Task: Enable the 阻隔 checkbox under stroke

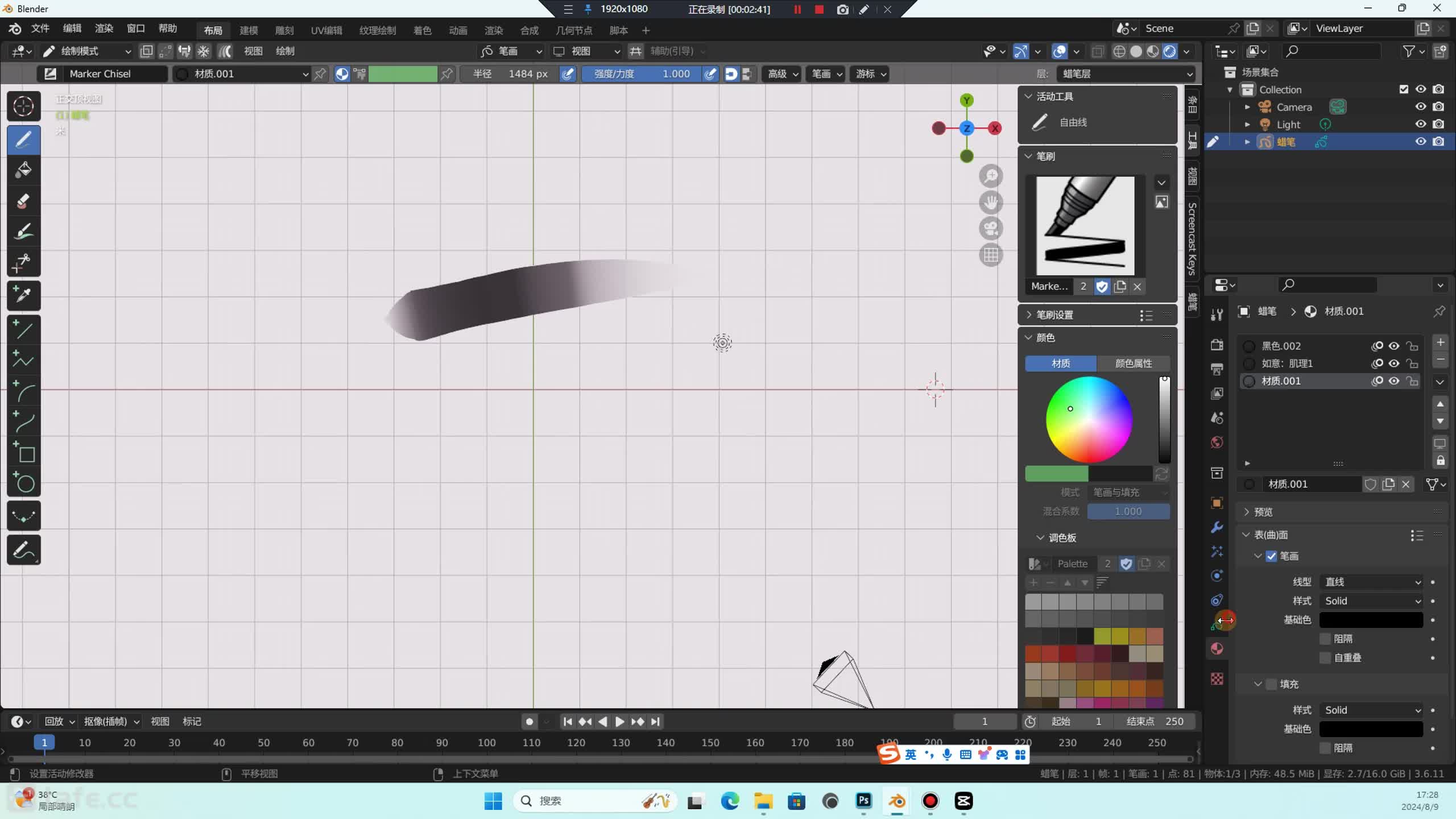Action: pyautogui.click(x=1325, y=639)
